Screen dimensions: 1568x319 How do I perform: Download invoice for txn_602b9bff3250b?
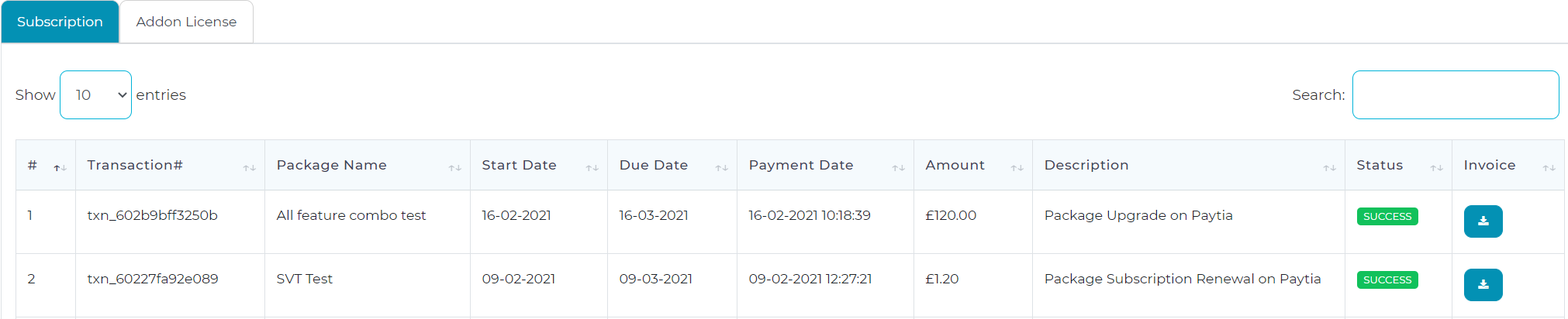(1483, 221)
